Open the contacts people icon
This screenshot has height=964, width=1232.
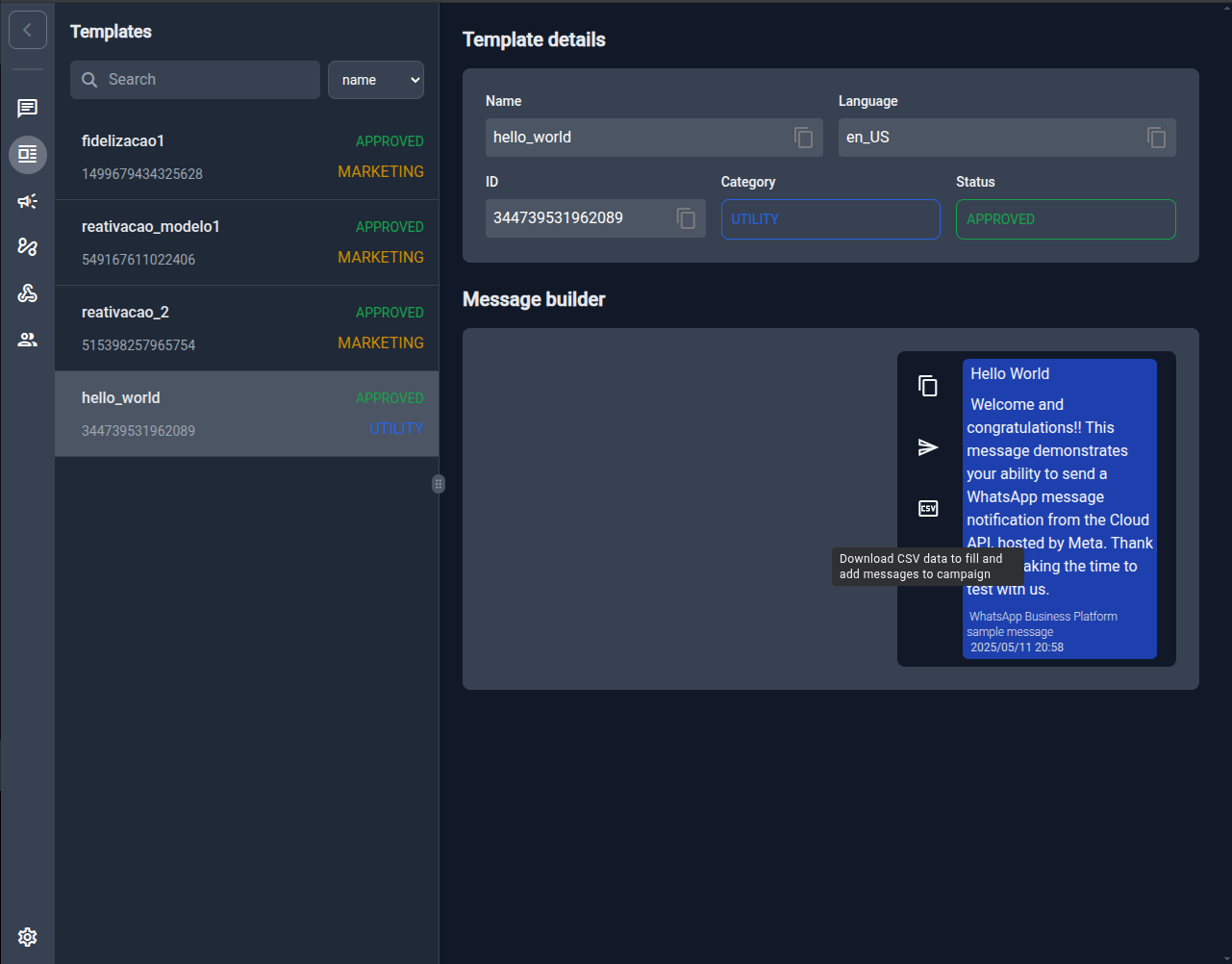click(28, 340)
